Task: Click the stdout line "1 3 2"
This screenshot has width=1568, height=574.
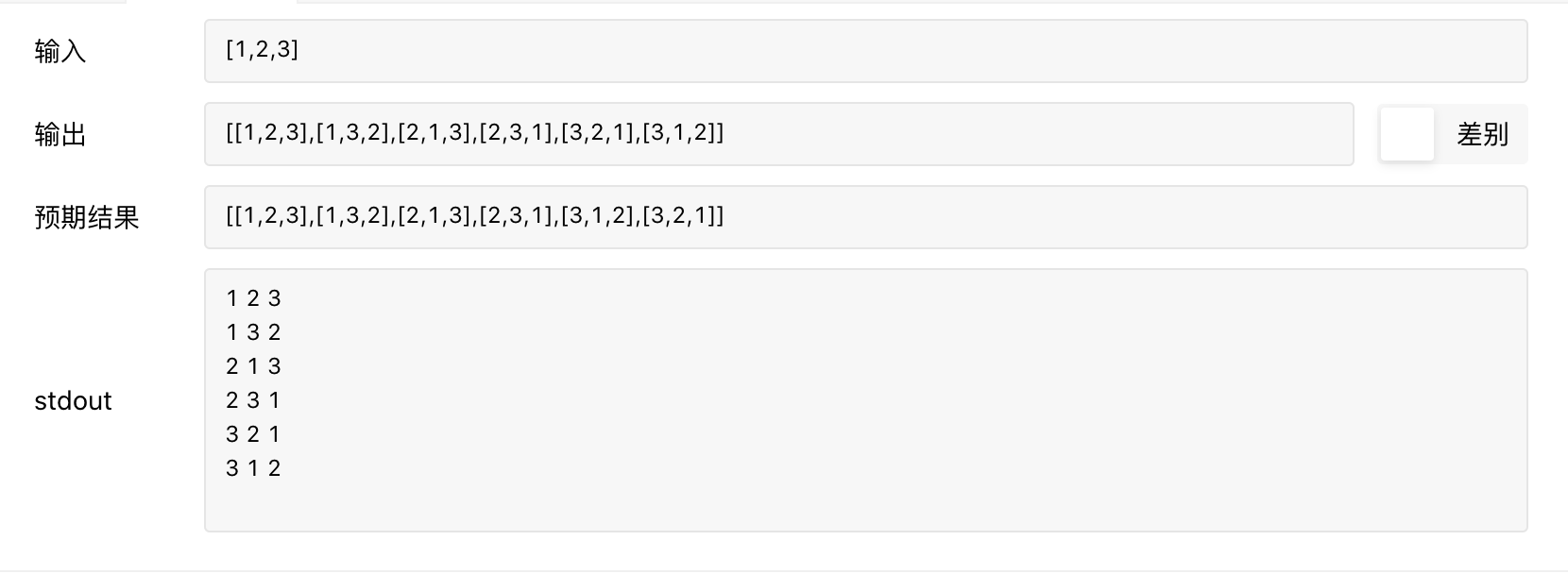Action: 254,332
